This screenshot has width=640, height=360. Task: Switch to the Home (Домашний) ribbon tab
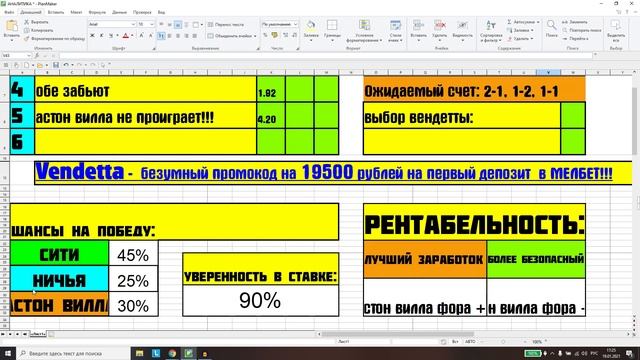[x=31, y=13]
